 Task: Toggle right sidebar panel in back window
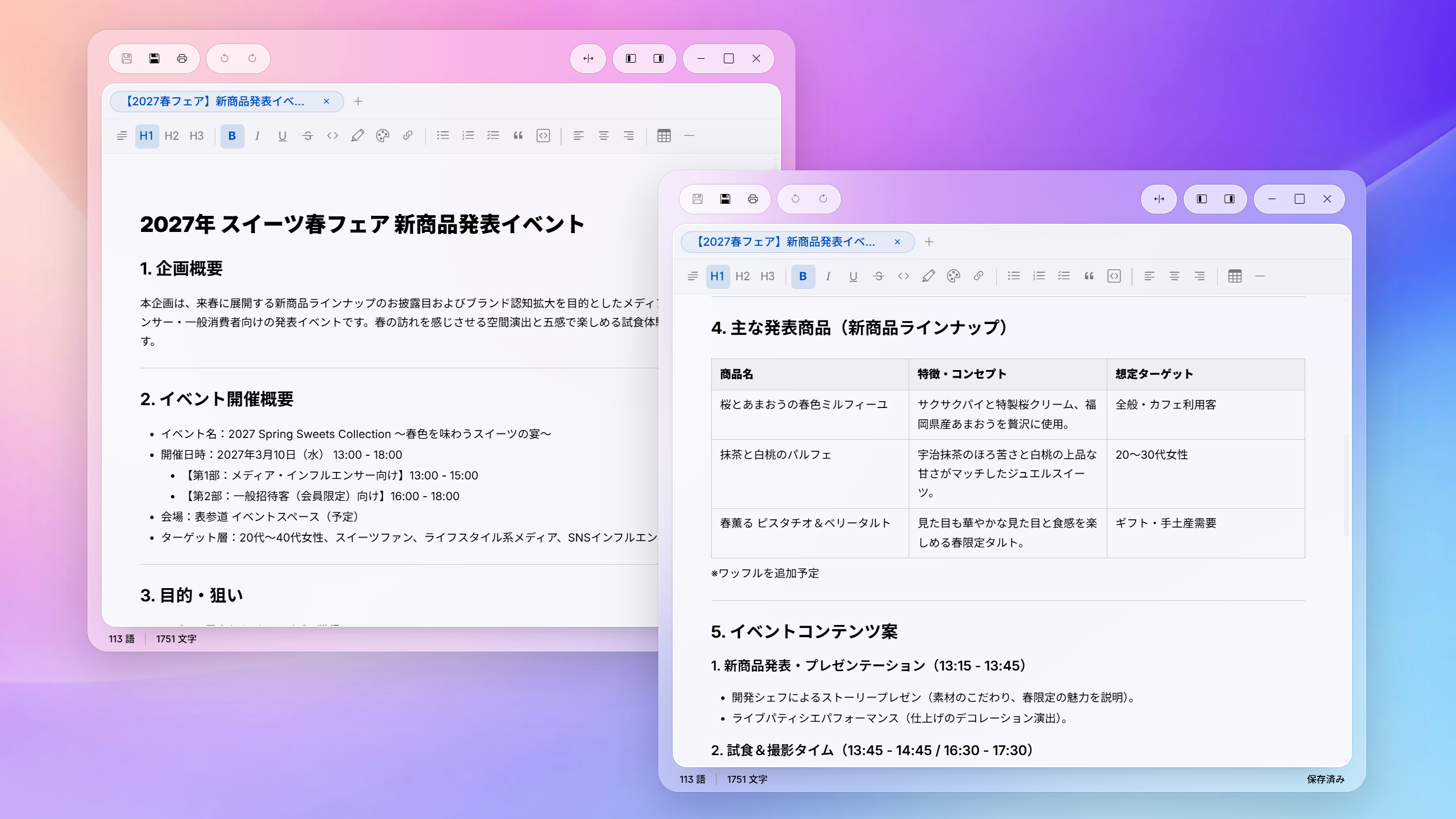coord(658,58)
